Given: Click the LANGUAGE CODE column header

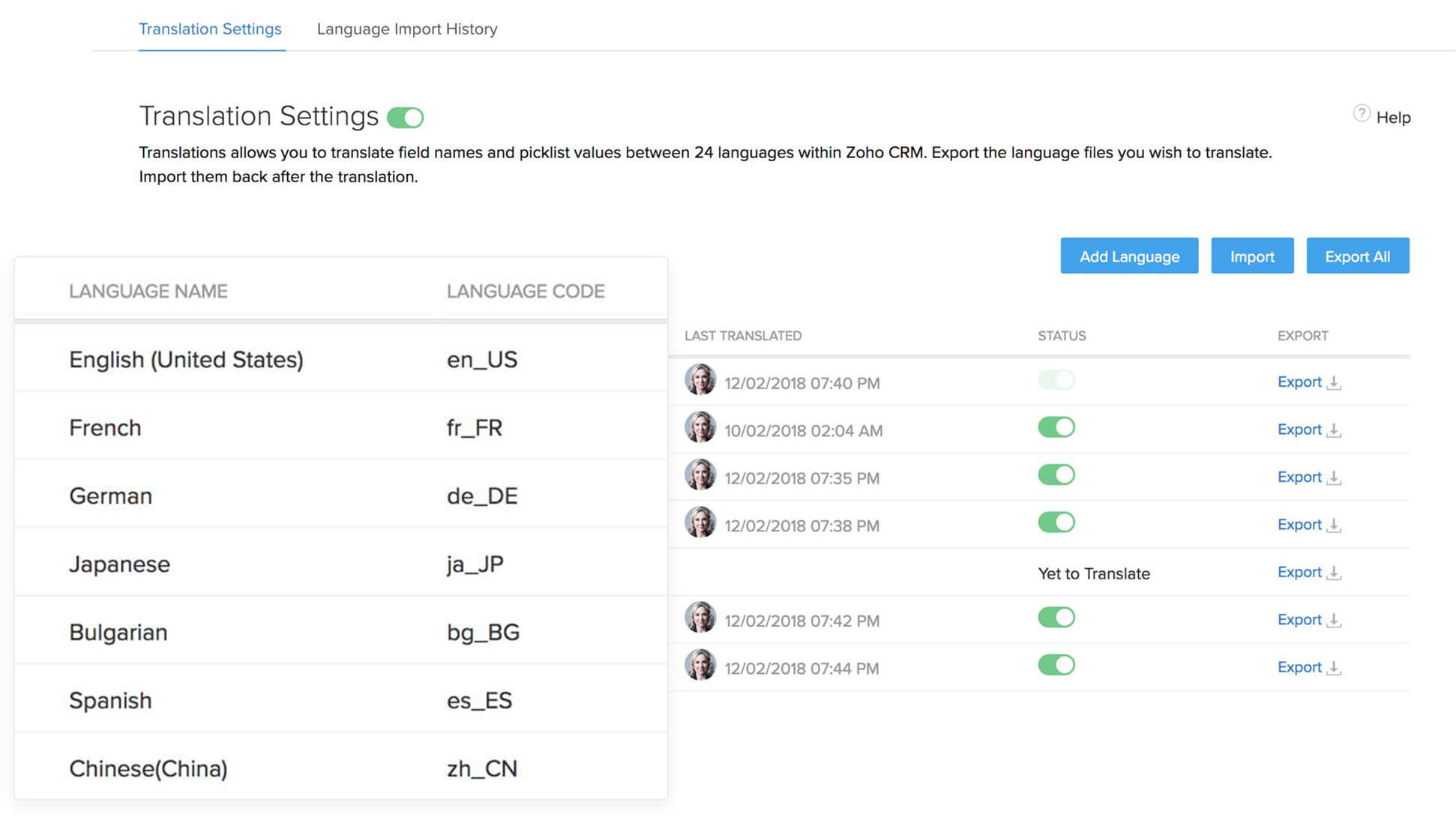Looking at the screenshot, I should coord(526,291).
